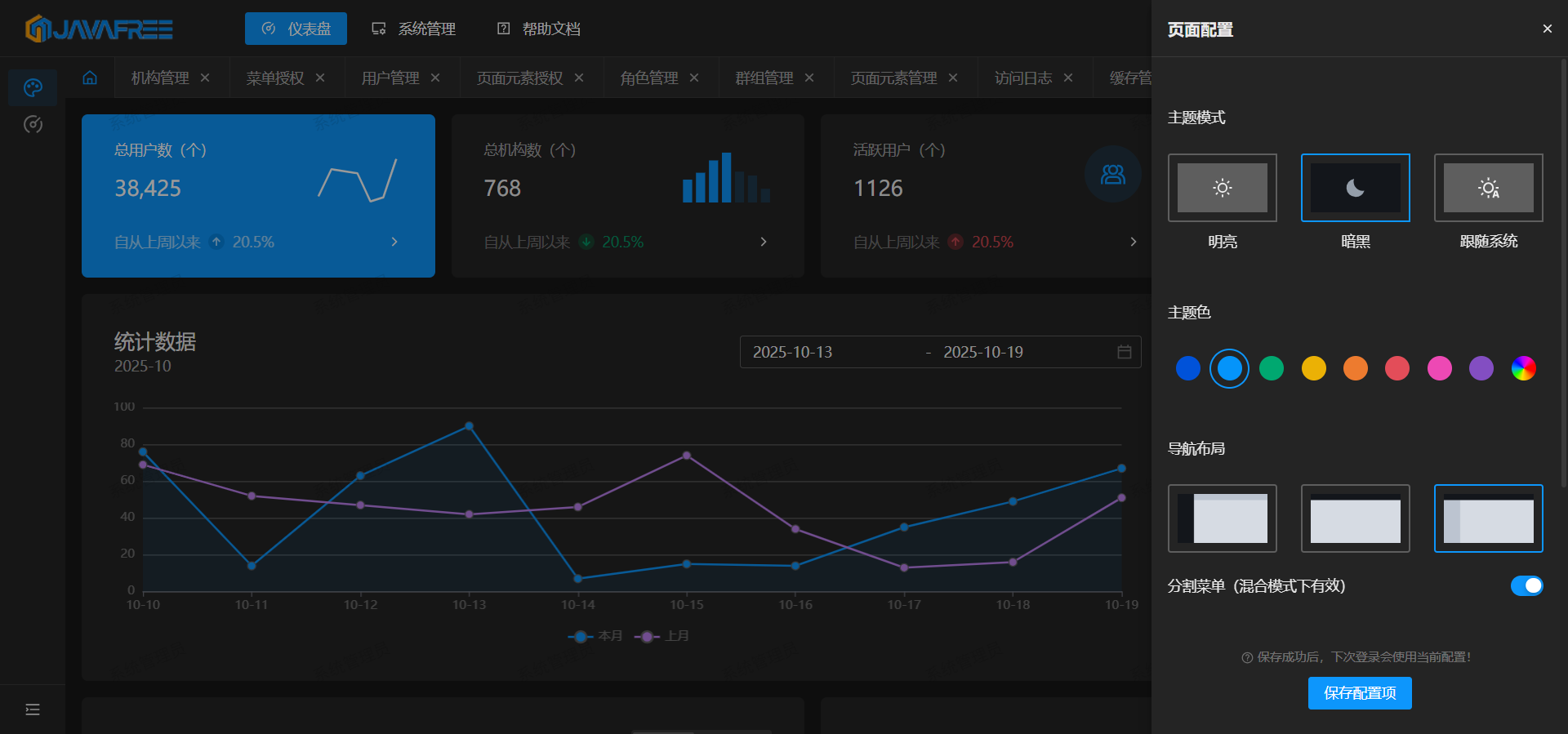Click the active users group icon

1112,174
